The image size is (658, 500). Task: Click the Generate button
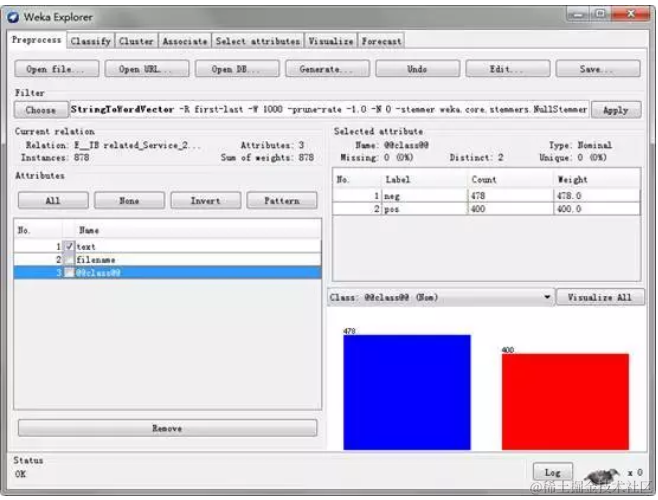pyautogui.click(x=327, y=69)
